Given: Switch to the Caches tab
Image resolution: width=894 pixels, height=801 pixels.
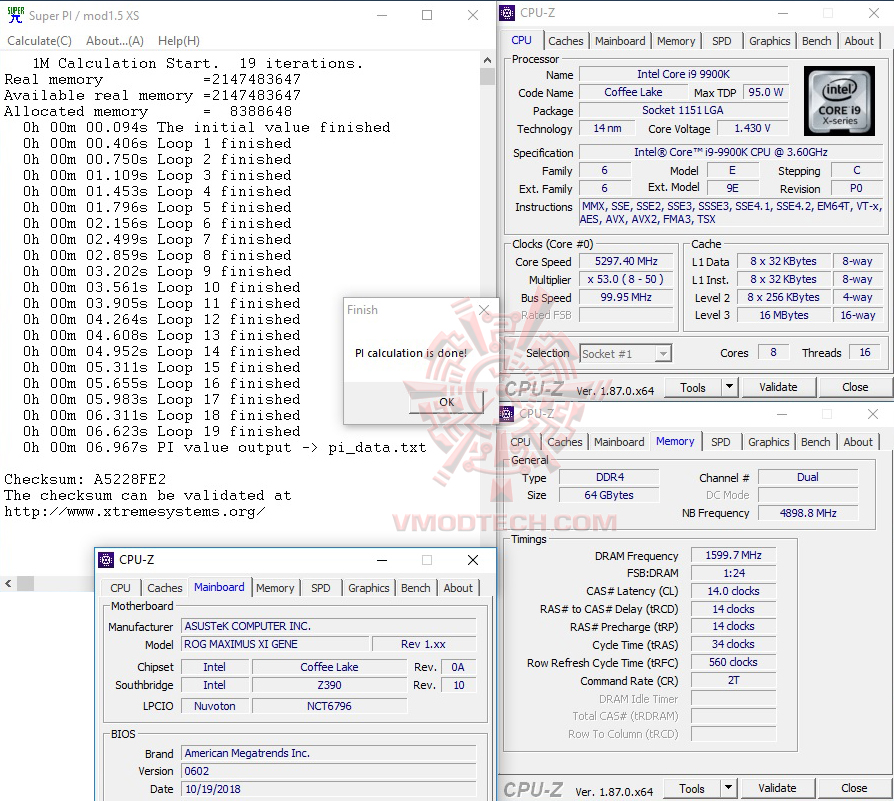Looking at the screenshot, I should pyautogui.click(x=566, y=41).
